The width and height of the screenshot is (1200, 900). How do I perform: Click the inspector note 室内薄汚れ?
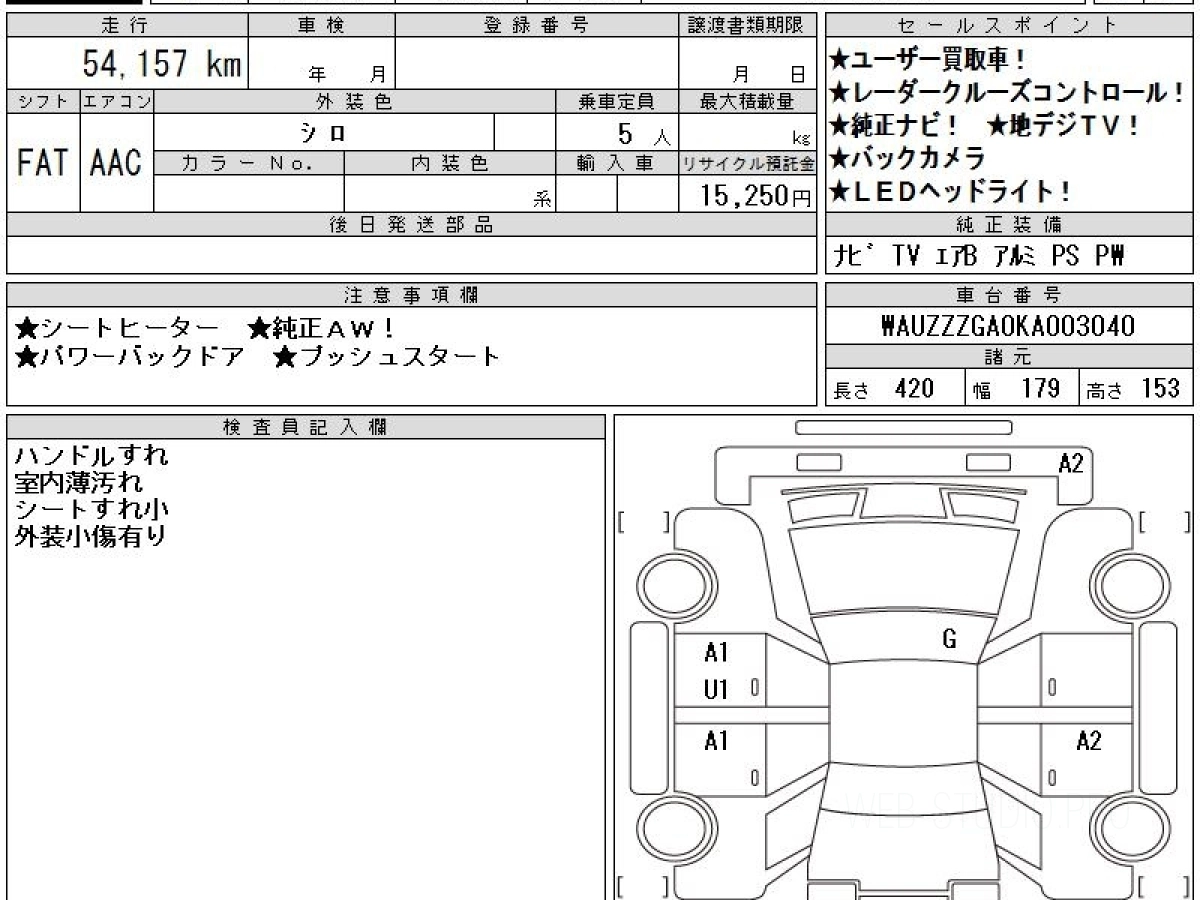coord(79,483)
